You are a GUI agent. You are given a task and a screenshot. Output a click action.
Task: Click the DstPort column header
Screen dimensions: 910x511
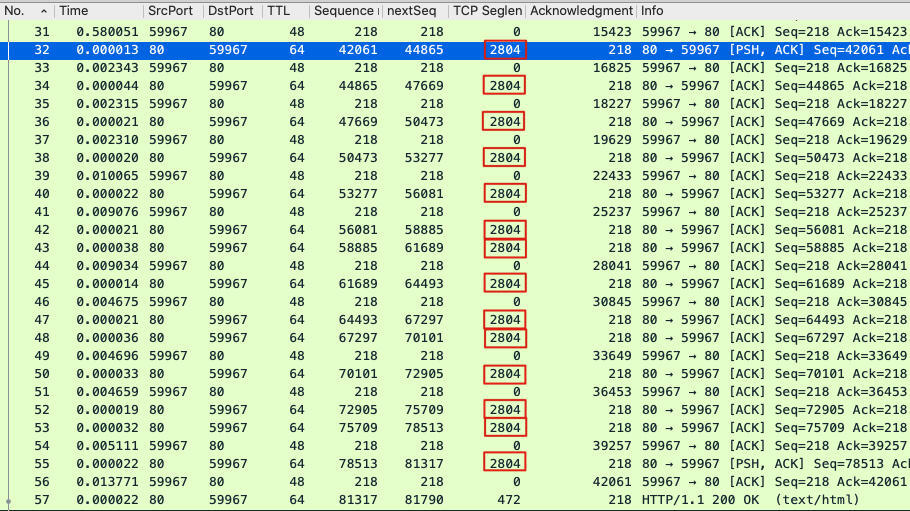tap(230, 11)
